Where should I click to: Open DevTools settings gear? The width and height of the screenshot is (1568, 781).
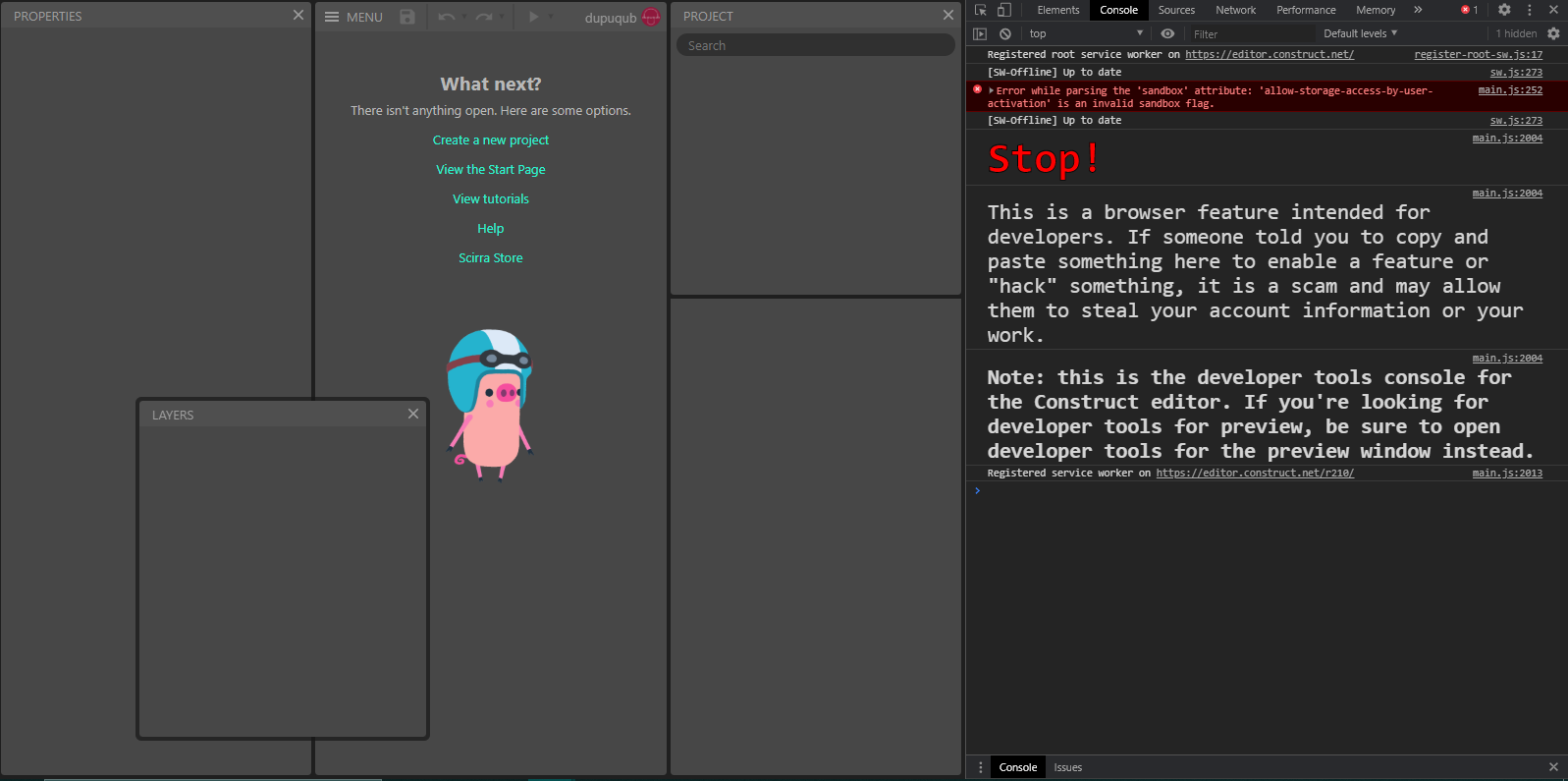pos(1504,10)
